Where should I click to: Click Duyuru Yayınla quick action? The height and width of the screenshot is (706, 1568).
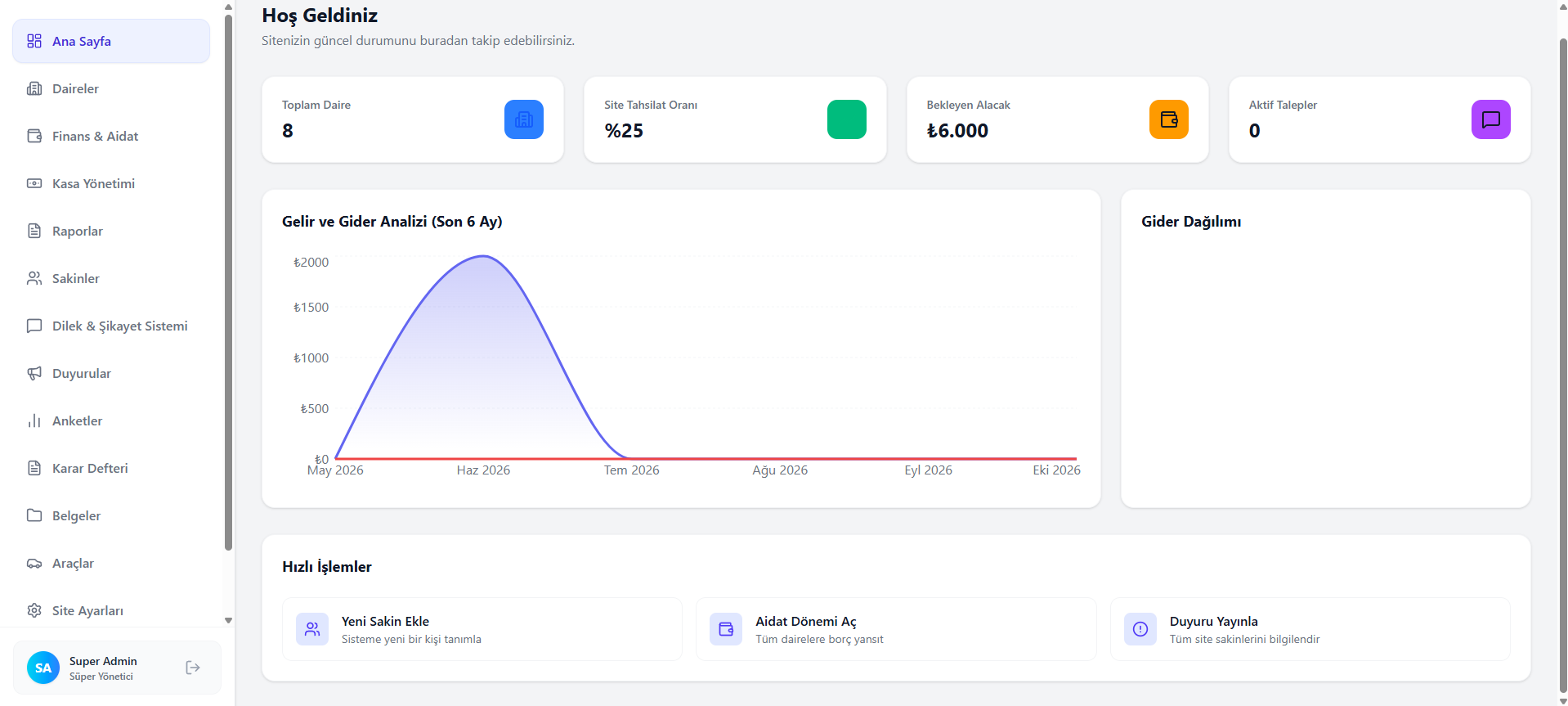pos(1310,629)
